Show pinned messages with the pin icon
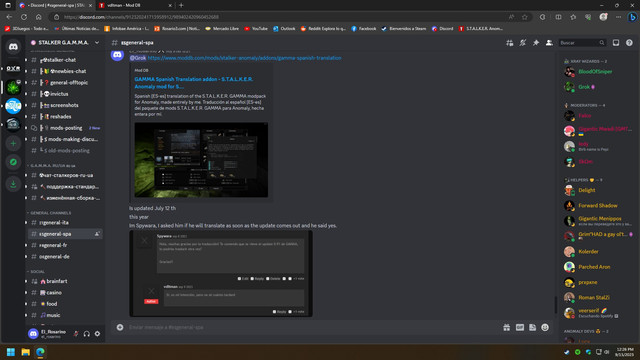 [x=536, y=42]
